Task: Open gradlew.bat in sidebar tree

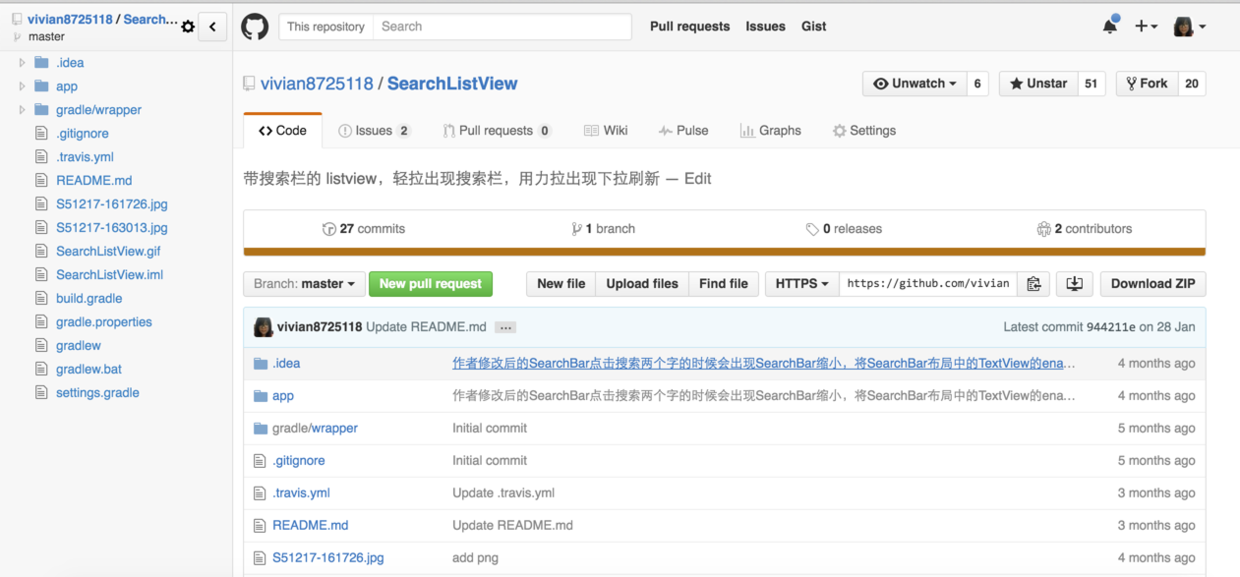Action: pos(89,369)
